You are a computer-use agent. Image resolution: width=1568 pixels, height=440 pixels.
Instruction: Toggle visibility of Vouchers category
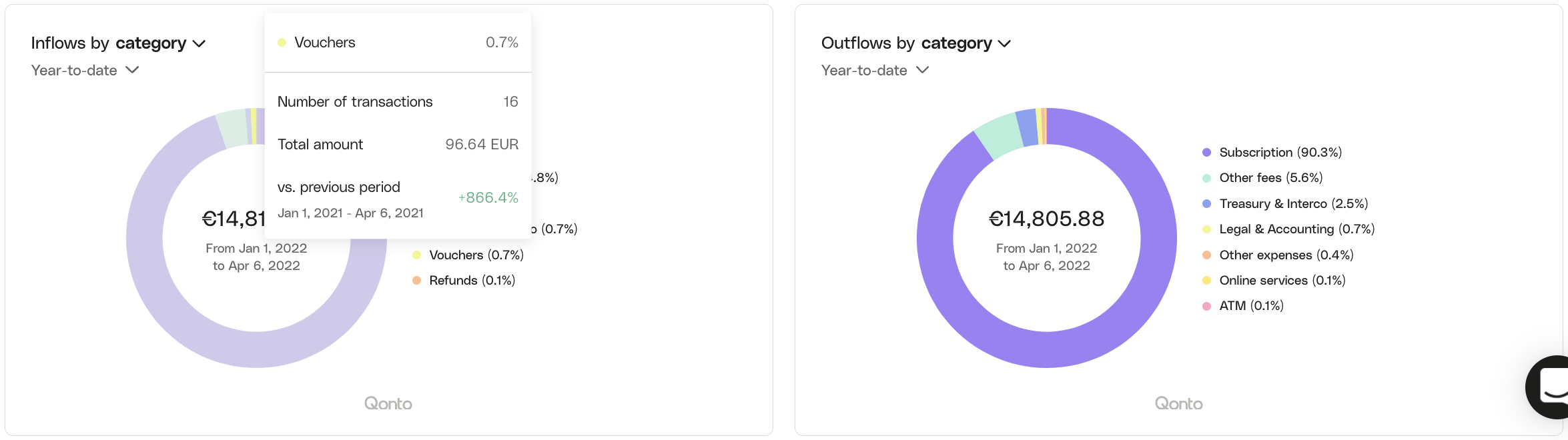coord(476,255)
